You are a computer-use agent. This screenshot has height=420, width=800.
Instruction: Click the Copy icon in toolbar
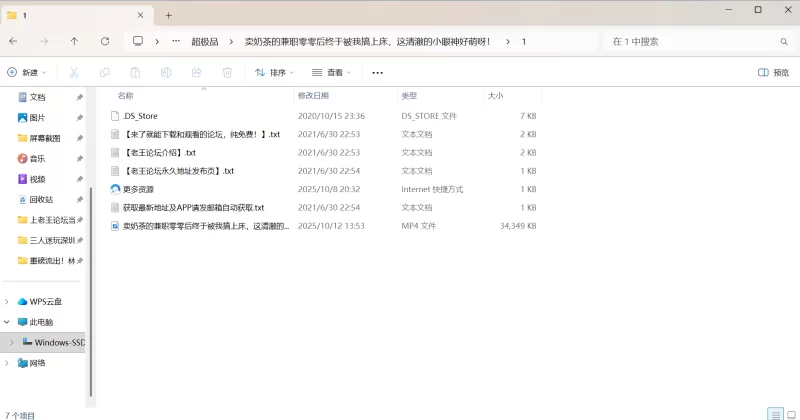(x=105, y=72)
